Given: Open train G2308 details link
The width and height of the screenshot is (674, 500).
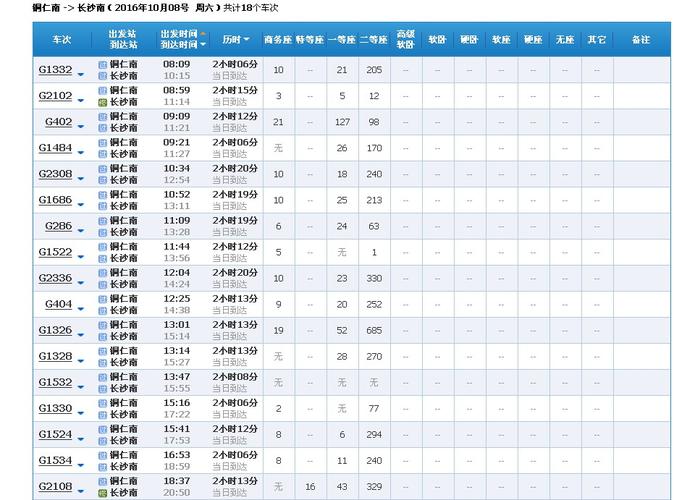Looking at the screenshot, I should pyautogui.click(x=55, y=174).
